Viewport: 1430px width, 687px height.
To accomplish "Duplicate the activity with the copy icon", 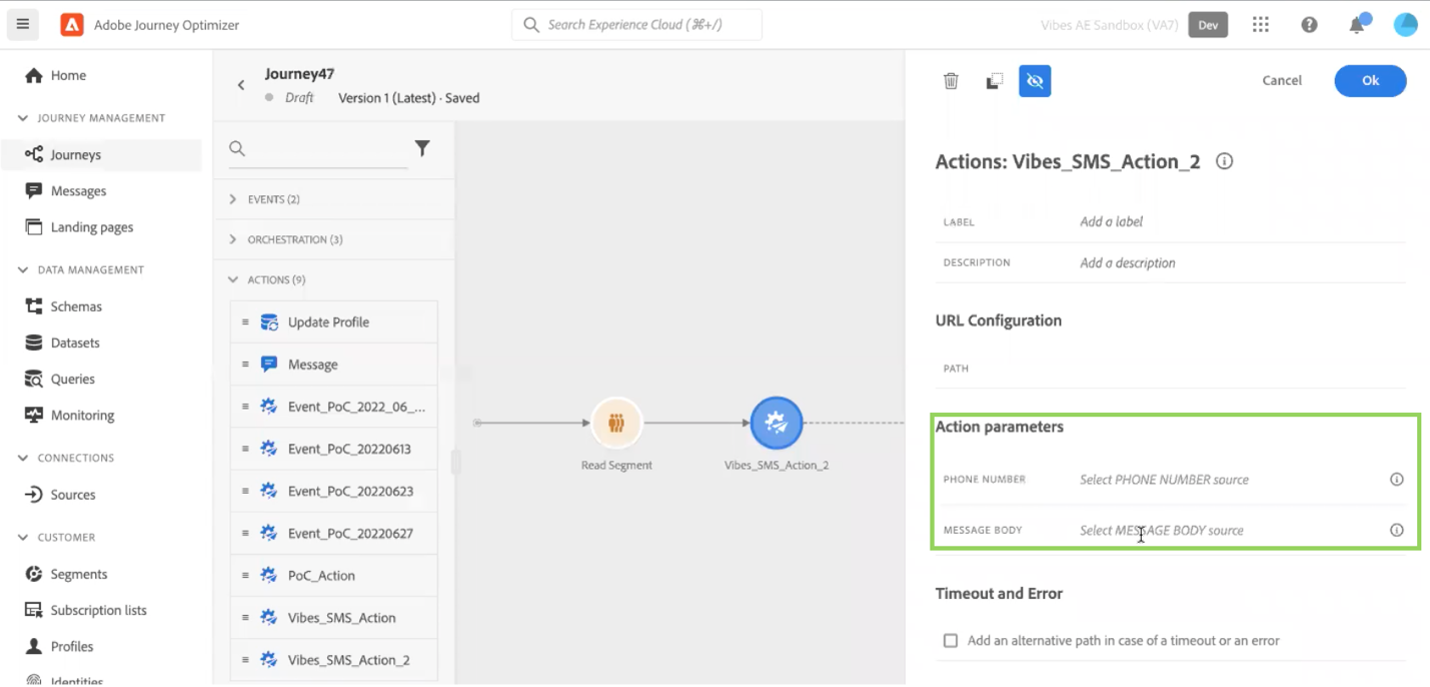I will tap(994, 81).
